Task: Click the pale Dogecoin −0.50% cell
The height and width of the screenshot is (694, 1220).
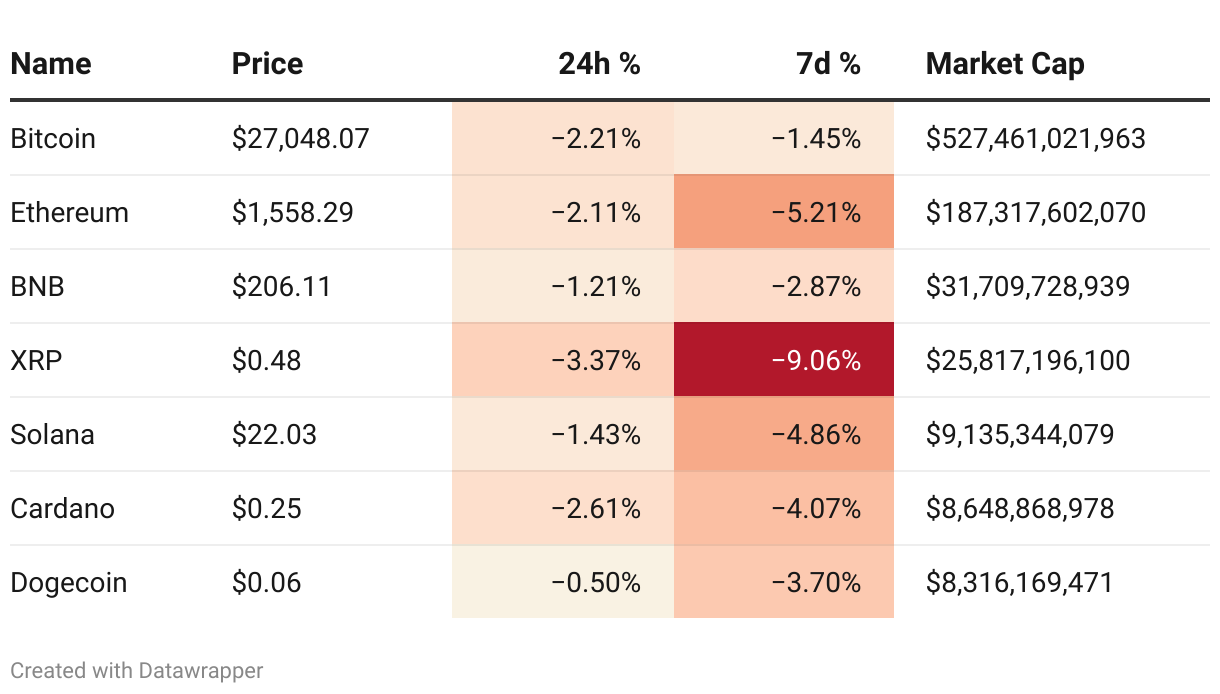Action: point(563,582)
